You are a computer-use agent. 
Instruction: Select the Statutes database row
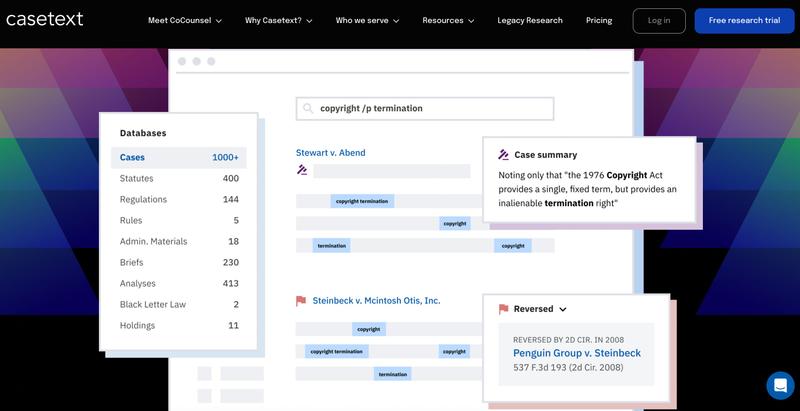(179, 178)
